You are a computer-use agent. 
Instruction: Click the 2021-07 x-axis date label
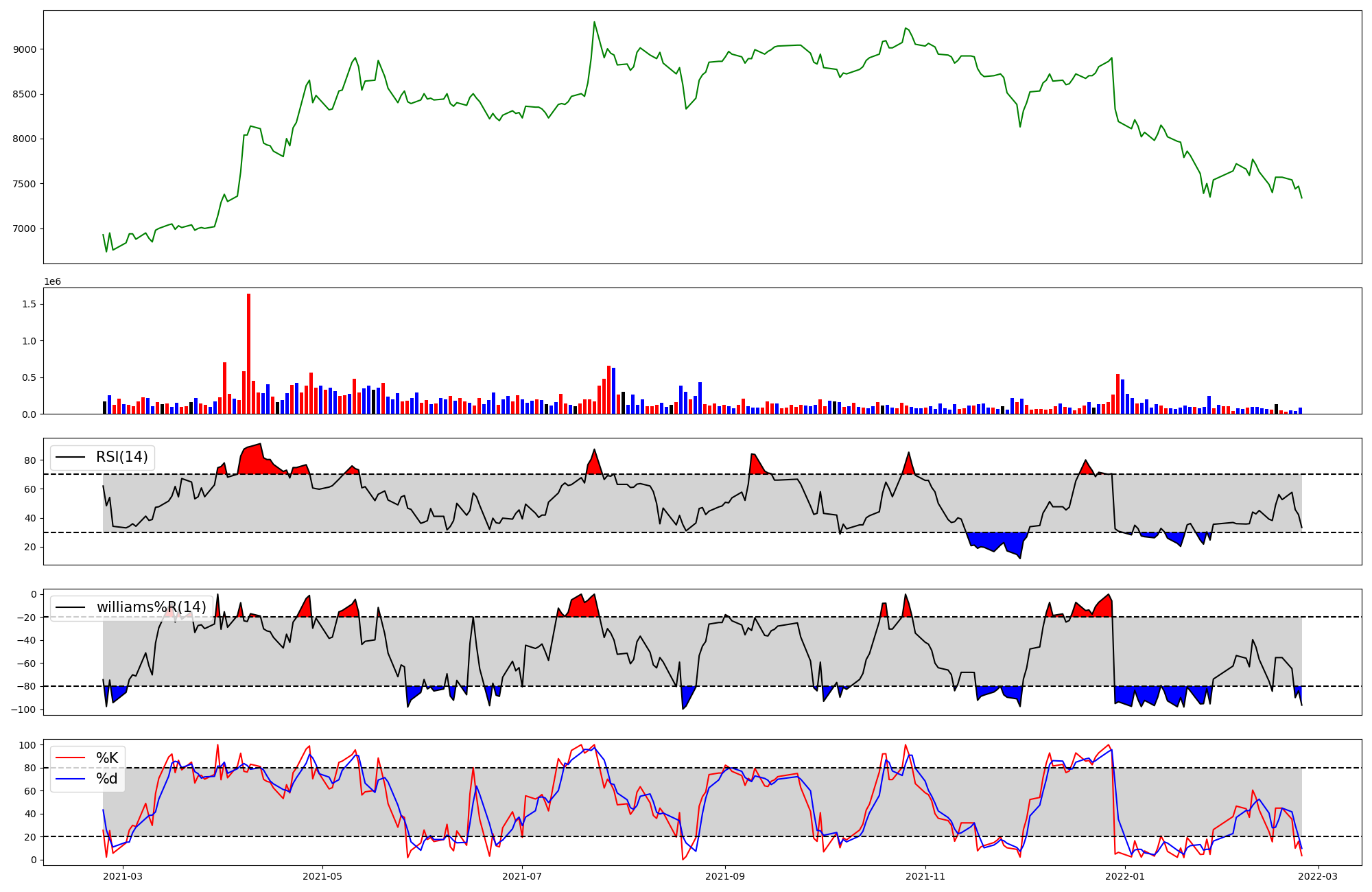(x=523, y=876)
